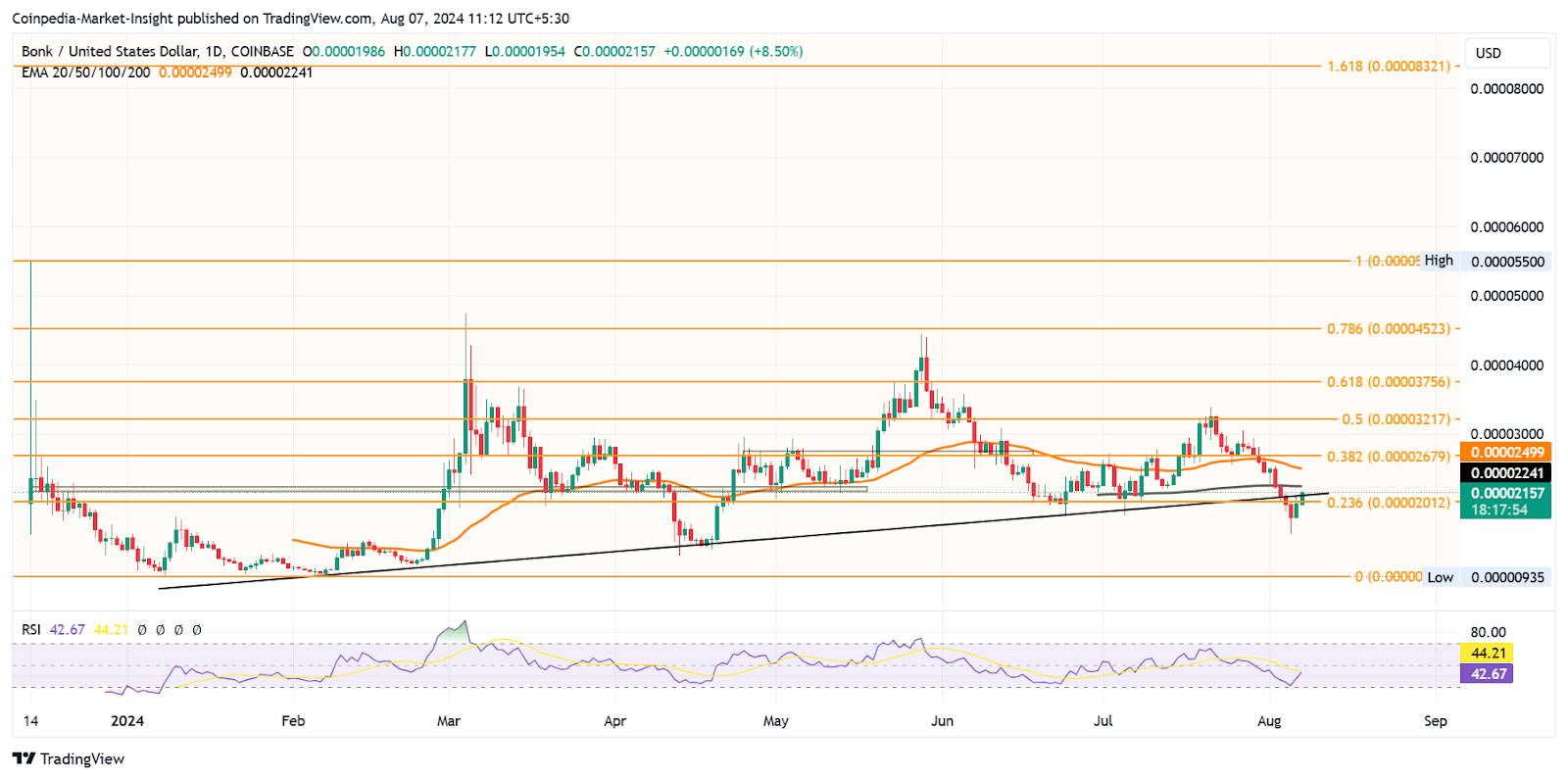Click the Apr date axis label
Image resolution: width=1568 pixels, height=779 pixels.
tap(614, 720)
